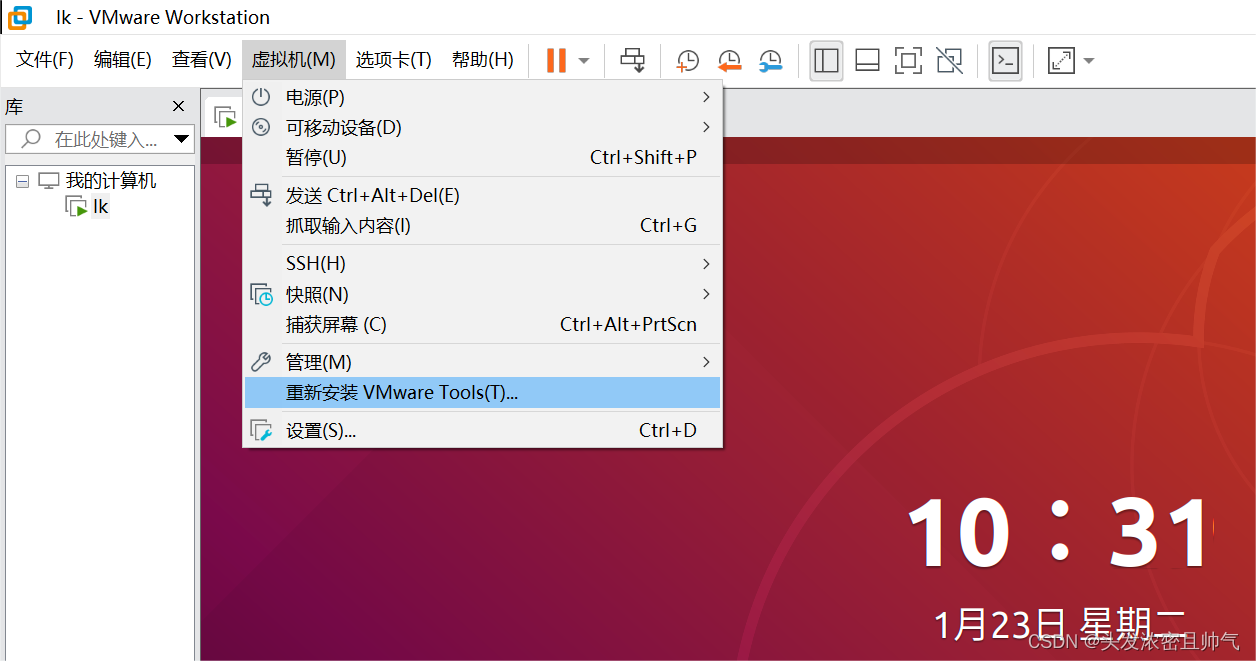Open the dropdown next to the pause icon
The width and height of the screenshot is (1256, 661).
point(582,61)
